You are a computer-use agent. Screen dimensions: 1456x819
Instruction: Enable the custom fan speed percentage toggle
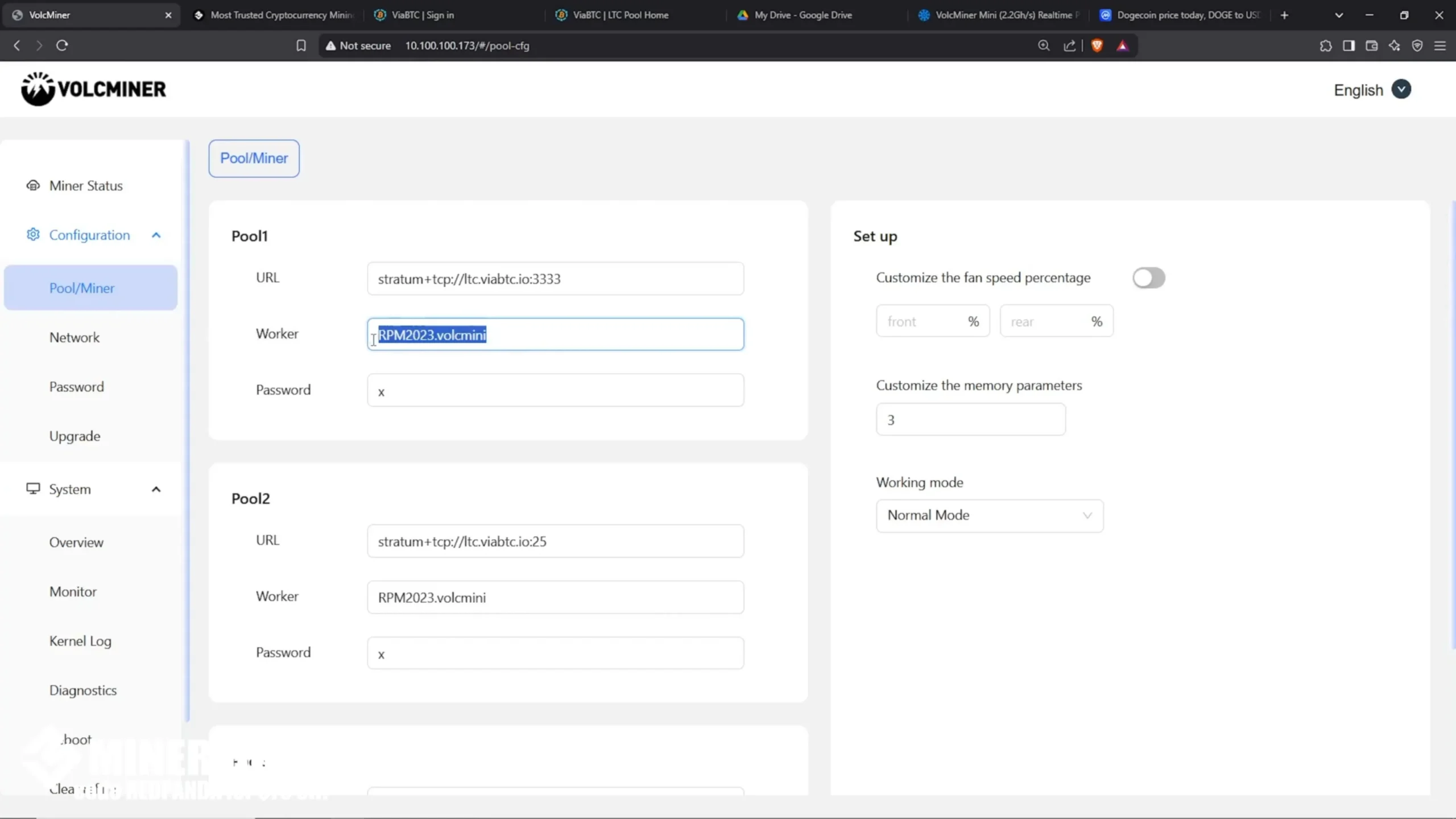coord(1148,278)
